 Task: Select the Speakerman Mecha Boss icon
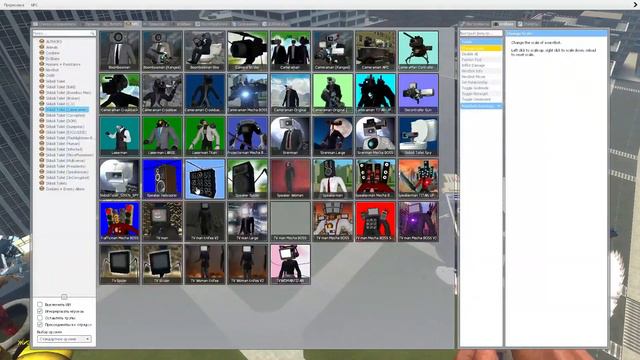(376, 179)
